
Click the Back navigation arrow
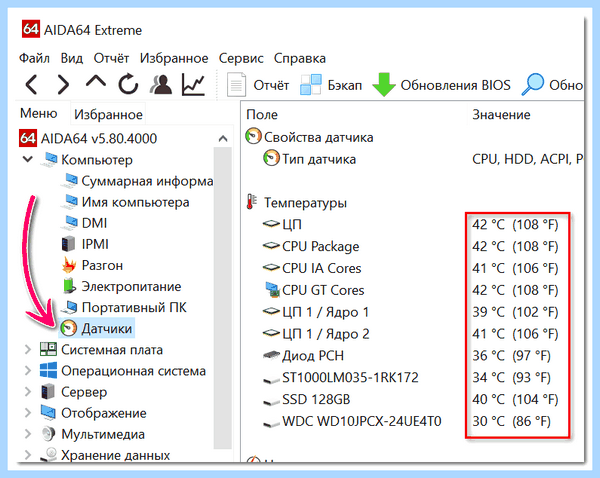point(32,85)
